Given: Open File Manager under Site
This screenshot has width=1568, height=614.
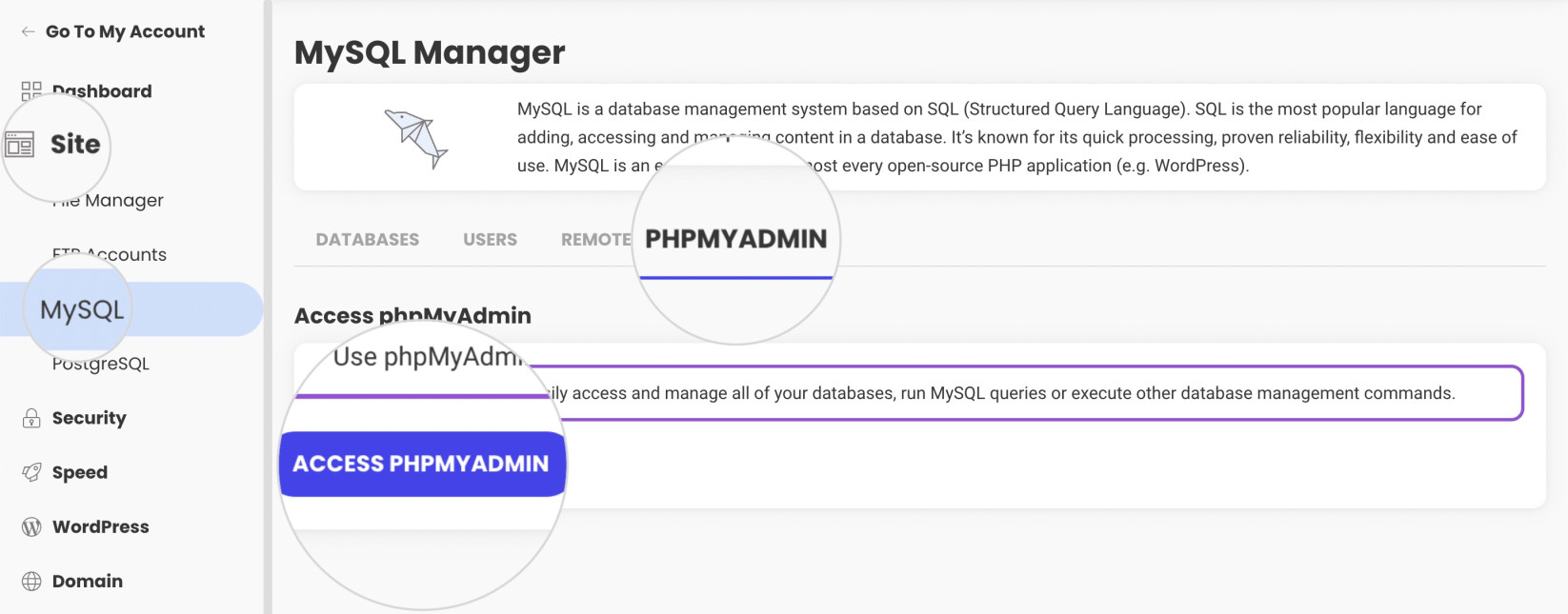Looking at the screenshot, I should pos(108,200).
